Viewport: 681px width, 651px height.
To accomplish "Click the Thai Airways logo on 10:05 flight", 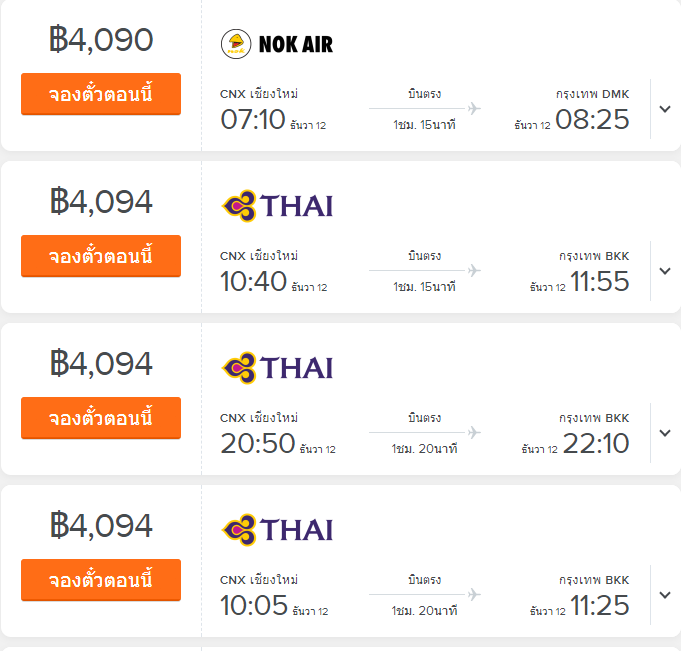I will point(277,530).
